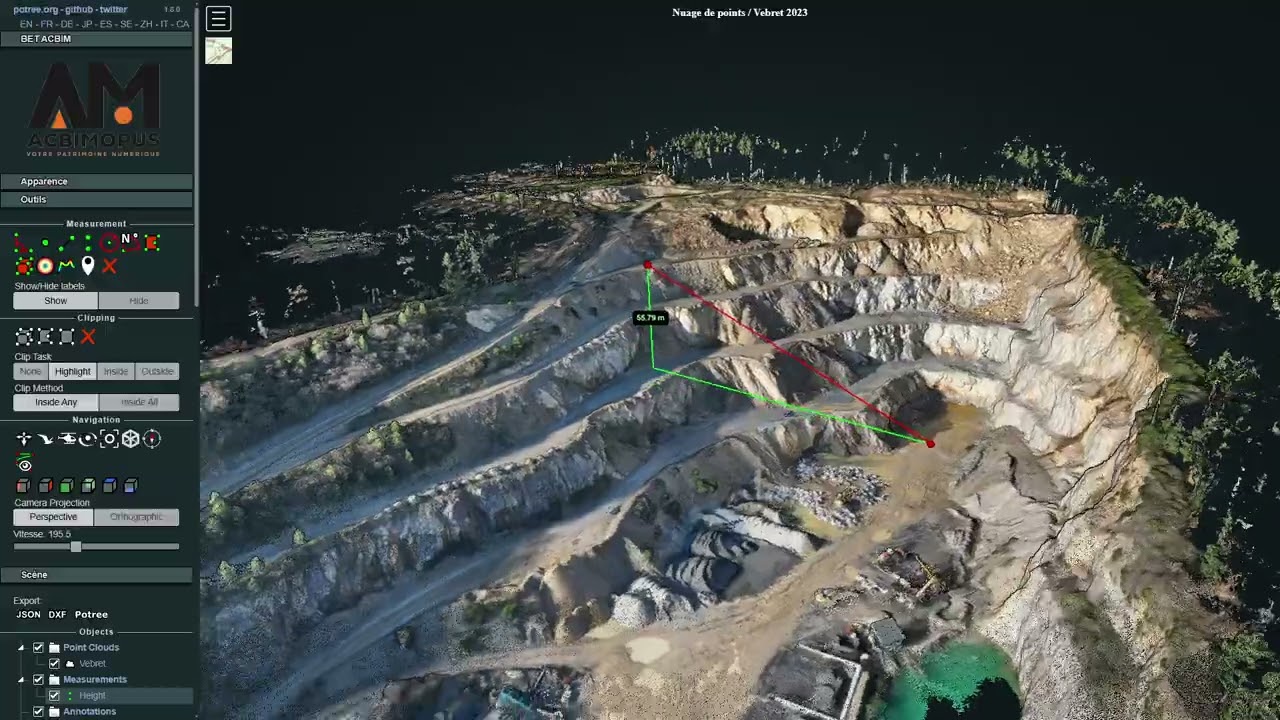Set Clip Task to Outside
The width and height of the screenshot is (1280, 720).
pyautogui.click(x=157, y=371)
